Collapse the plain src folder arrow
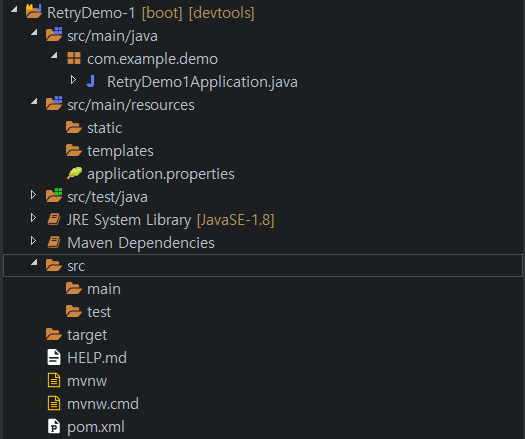This screenshot has height=439, width=525. pos(34,263)
